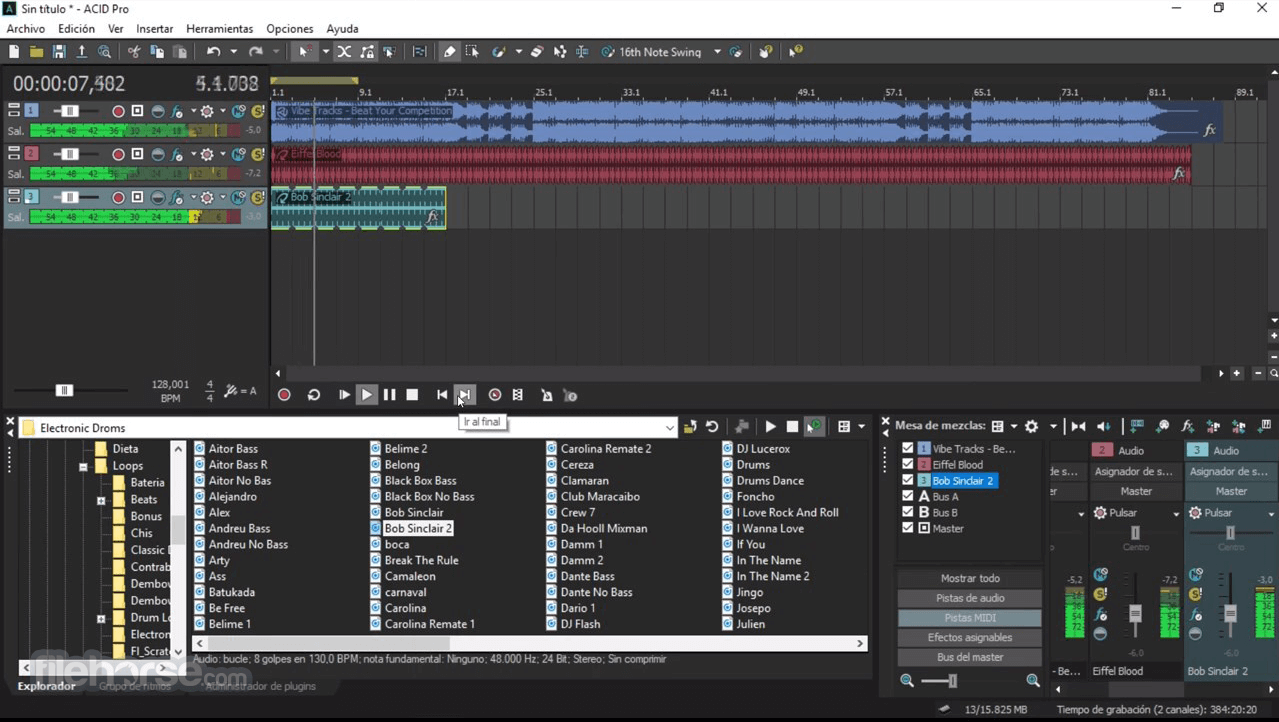This screenshot has width=1279, height=722.
Task: Mute track 3 with its M icon
Action: [x=239, y=197]
